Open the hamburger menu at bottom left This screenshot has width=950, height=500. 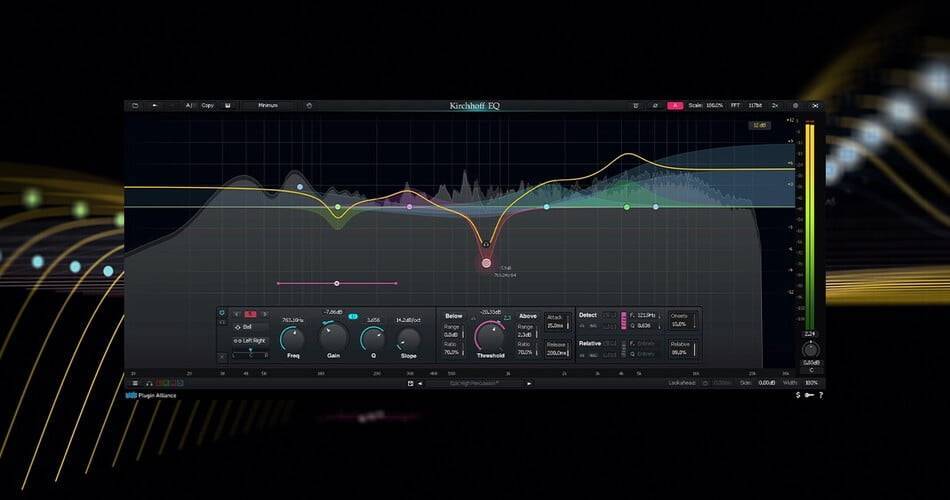click(x=135, y=383)
